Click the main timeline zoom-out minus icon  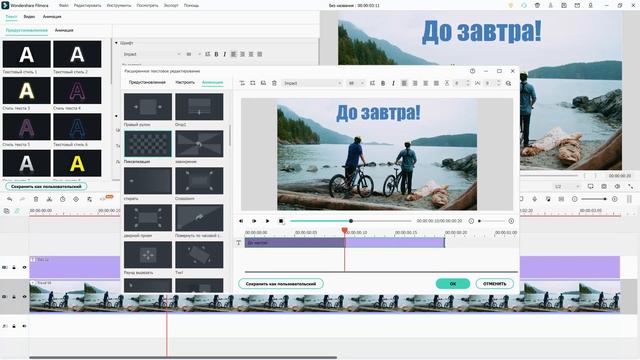click(x=575, y=199)
